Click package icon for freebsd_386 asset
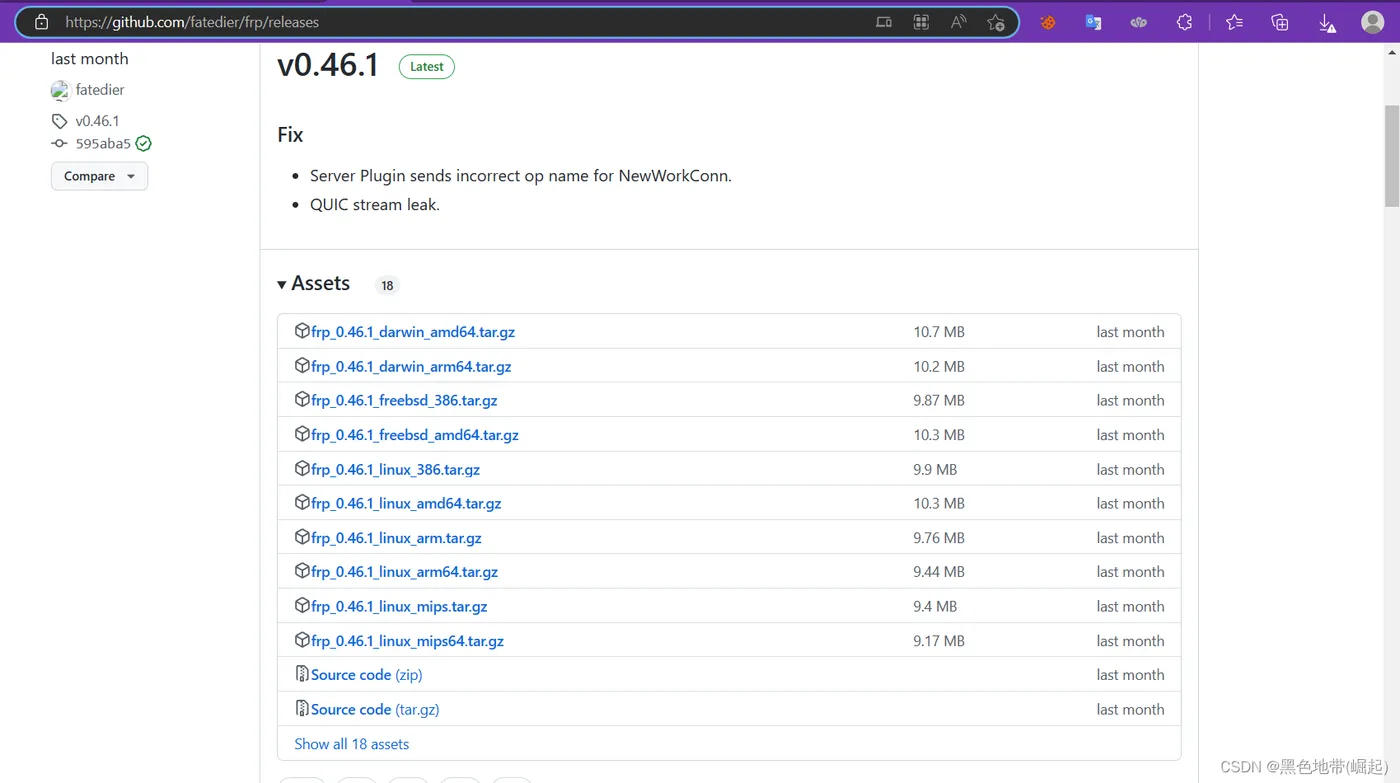The image size is (1400, 783). [x=302, y=400]
